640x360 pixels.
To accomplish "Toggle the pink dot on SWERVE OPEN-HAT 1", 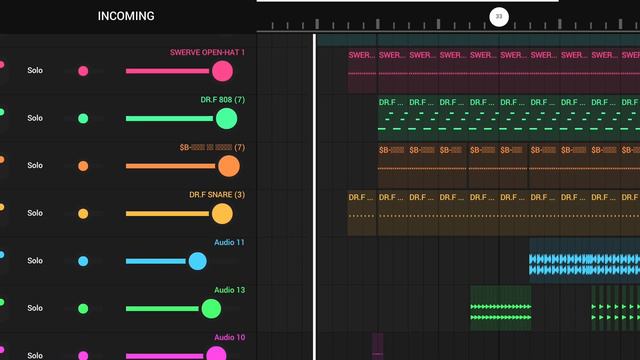I will [83, 71].
